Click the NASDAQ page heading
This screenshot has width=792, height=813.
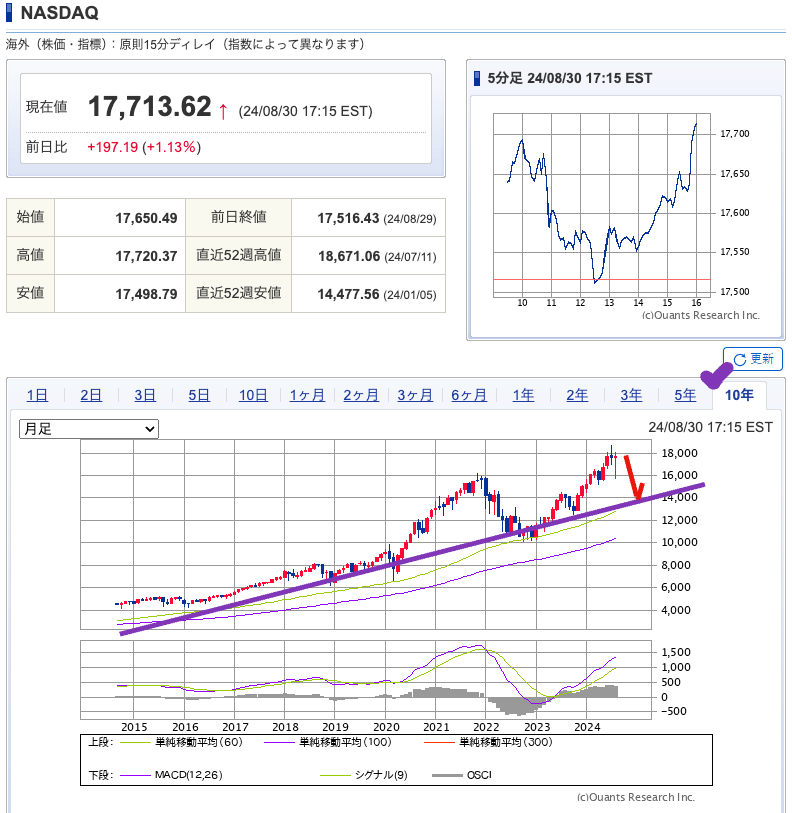tap(60, 13)
